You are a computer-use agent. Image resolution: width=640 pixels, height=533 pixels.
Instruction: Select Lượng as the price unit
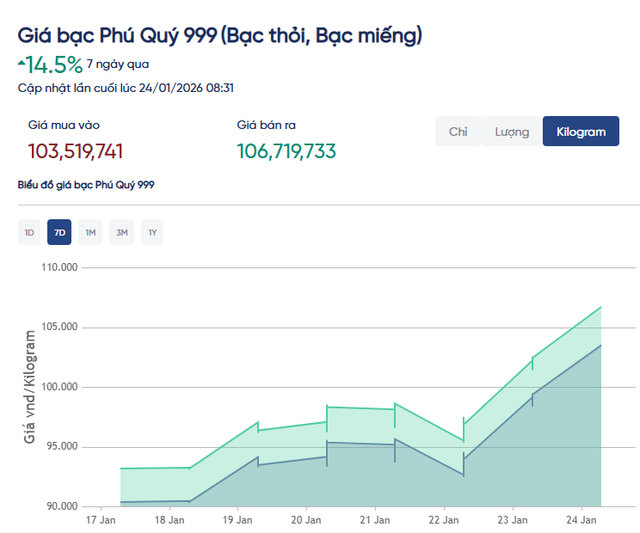[x=511, y=132]
